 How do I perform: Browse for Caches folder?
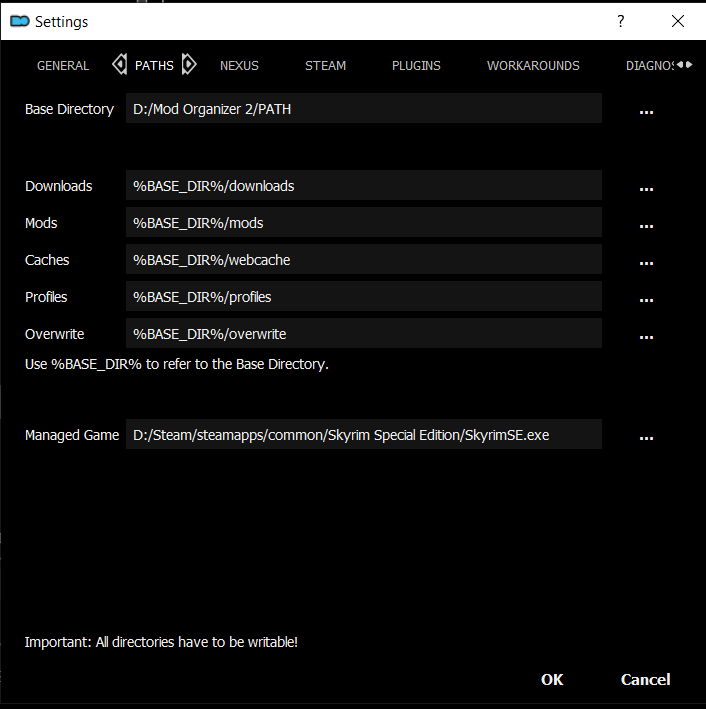click(646, 262)
